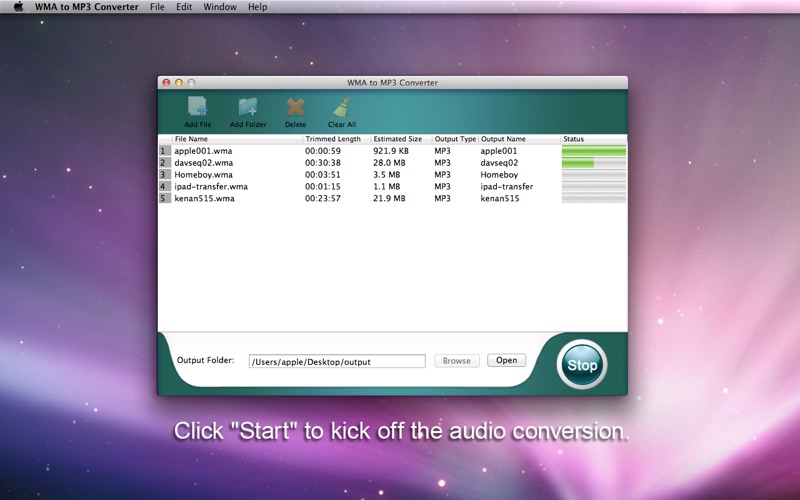Click the progress bar for davseq02.wma
Image resolution: width=800 pixels, height=500 pixels.
click(x=594, y=163)
